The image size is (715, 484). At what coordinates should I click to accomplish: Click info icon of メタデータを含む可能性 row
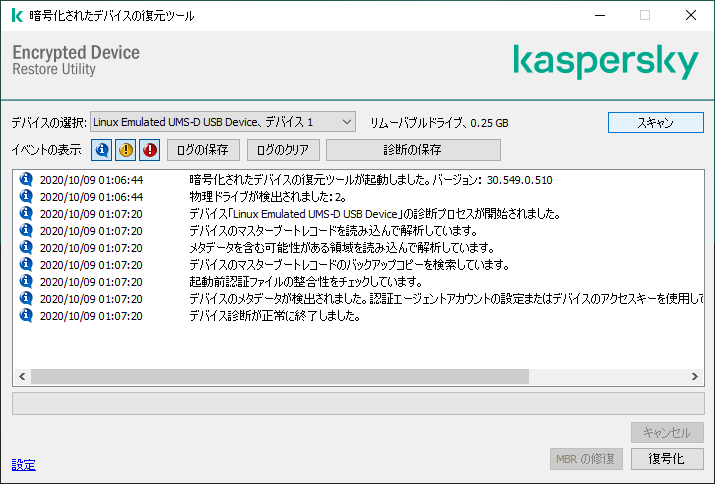click(26, 247)
